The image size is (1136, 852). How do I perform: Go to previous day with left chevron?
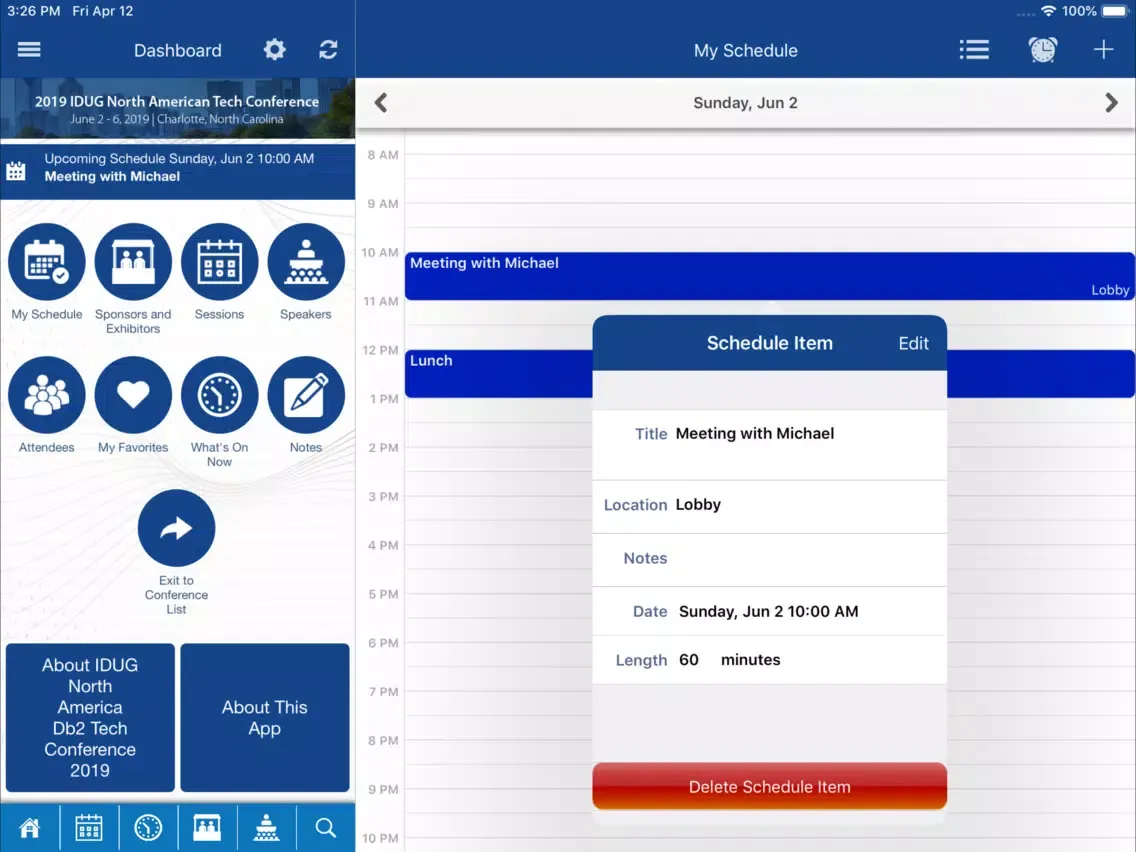[x=381, y=103]
